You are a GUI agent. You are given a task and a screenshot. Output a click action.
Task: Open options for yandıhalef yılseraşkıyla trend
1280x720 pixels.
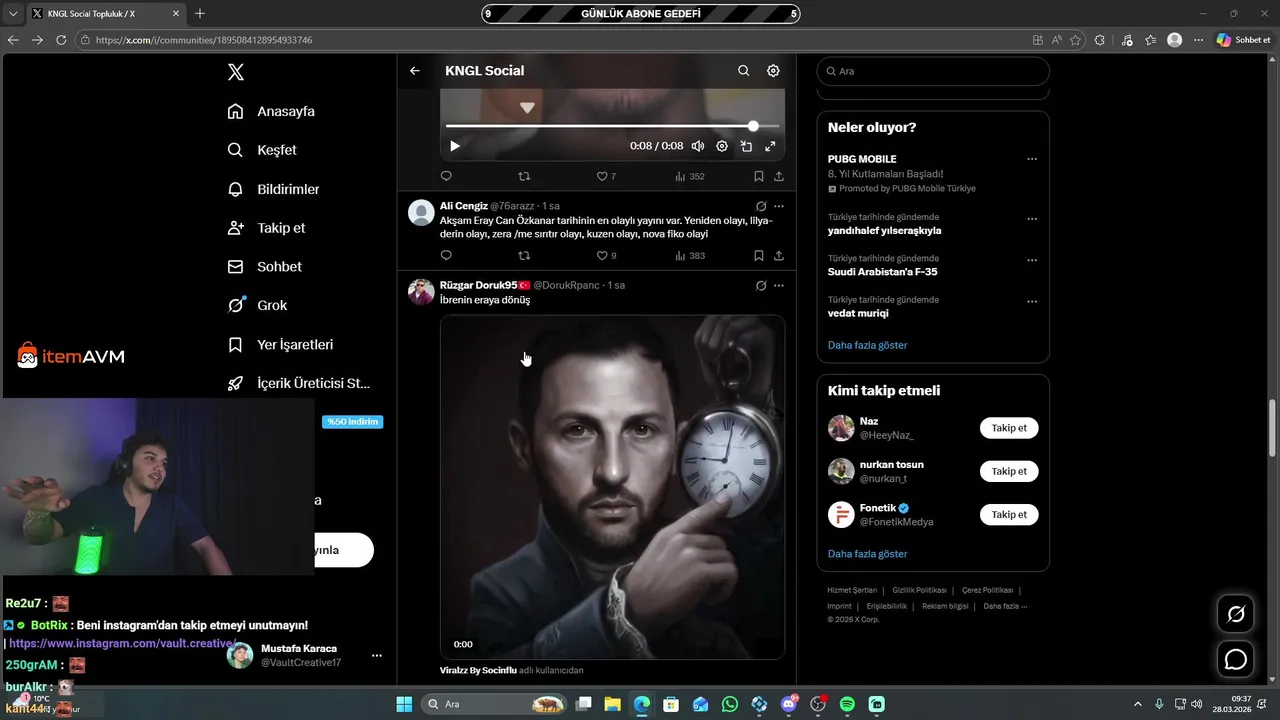coord(1032,219)
